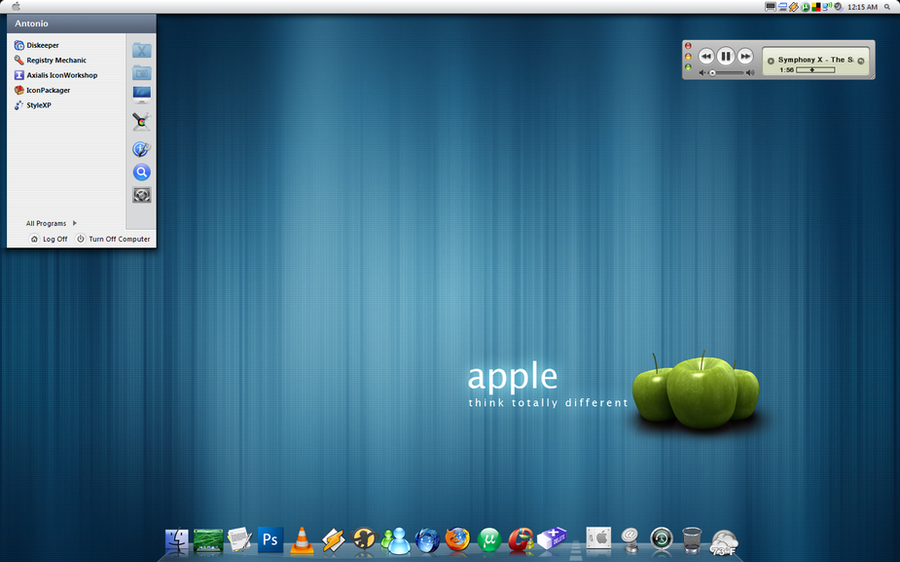The width and height of the screenshot is (900, 562).
Task: Open the blue globe browser icon in dock
Action: point(427,541)
